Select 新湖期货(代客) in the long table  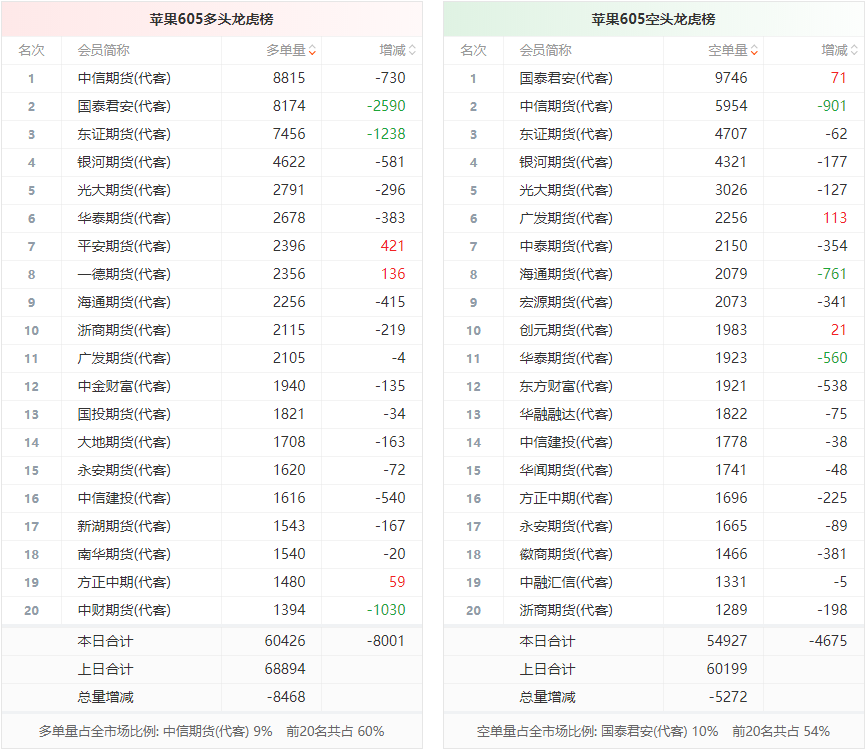point(124,527)
